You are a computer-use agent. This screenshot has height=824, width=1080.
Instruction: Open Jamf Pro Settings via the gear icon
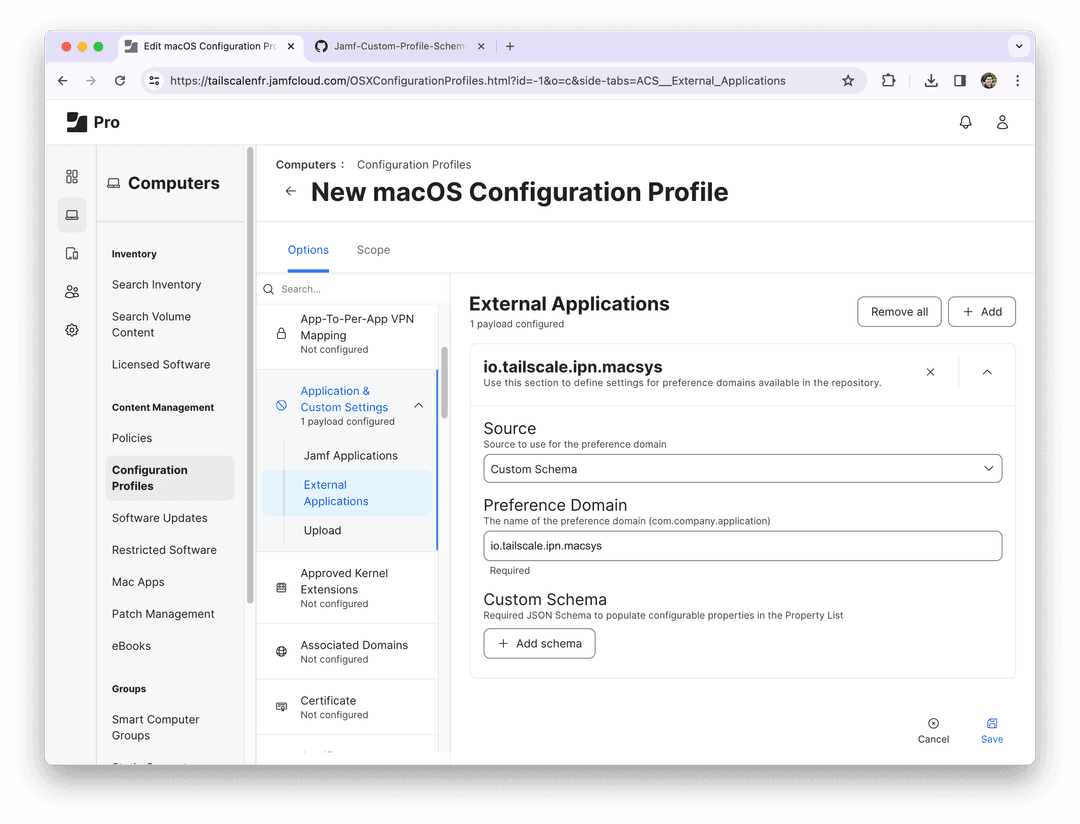pyautogui.click(x=71, y=329)
